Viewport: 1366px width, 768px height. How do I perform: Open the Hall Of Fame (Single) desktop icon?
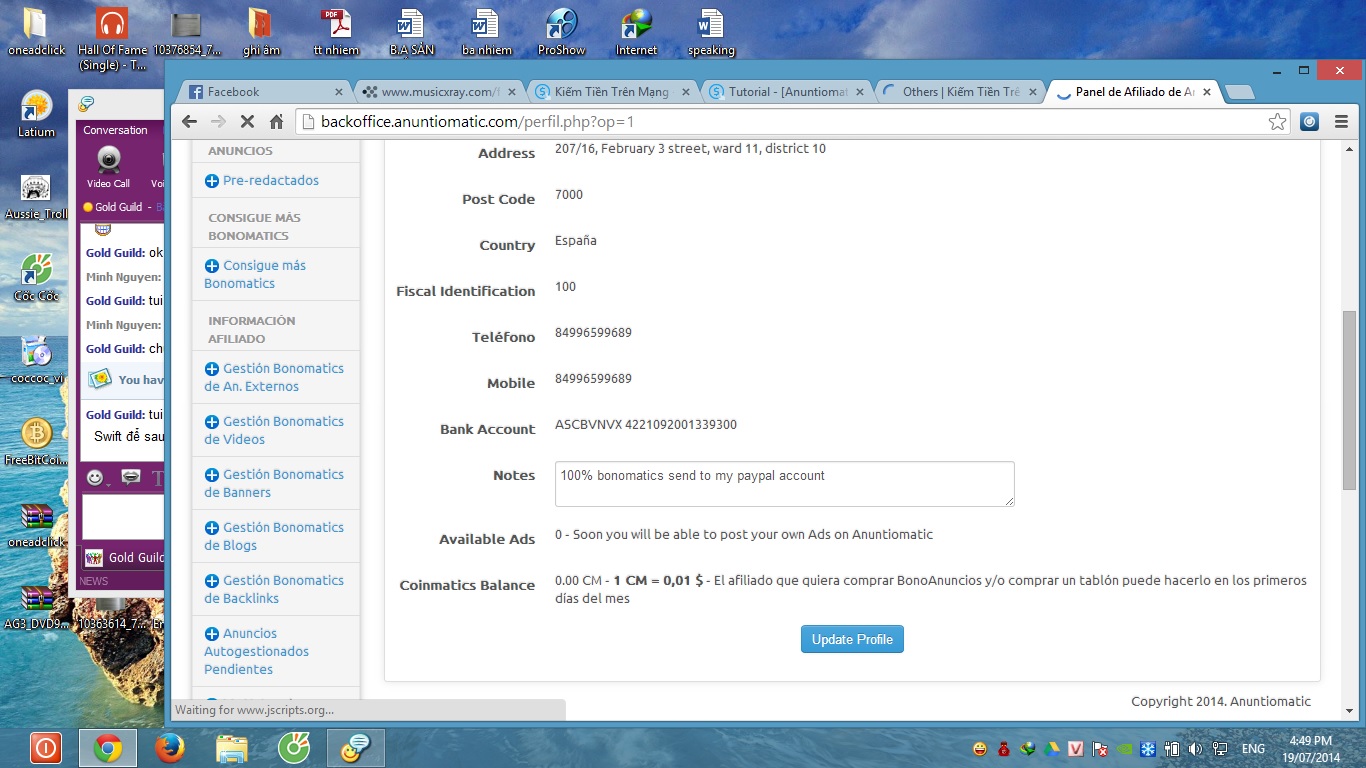pyautogui.click(x=111, y=38)
